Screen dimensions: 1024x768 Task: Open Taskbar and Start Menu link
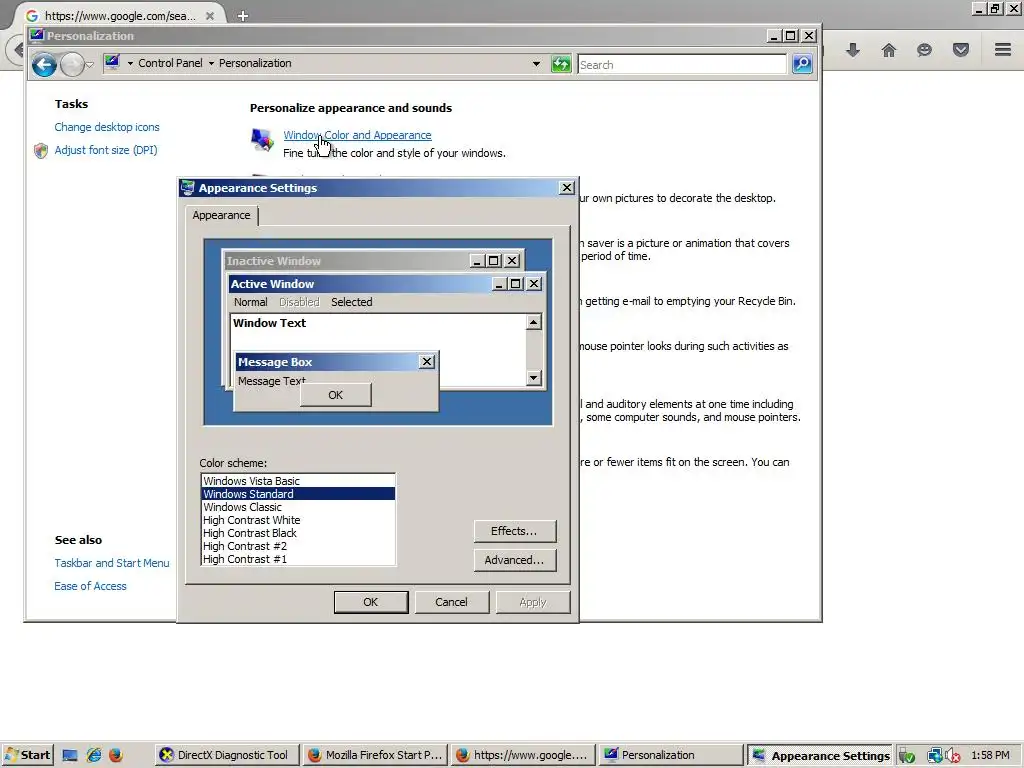(x=112, y=563)
